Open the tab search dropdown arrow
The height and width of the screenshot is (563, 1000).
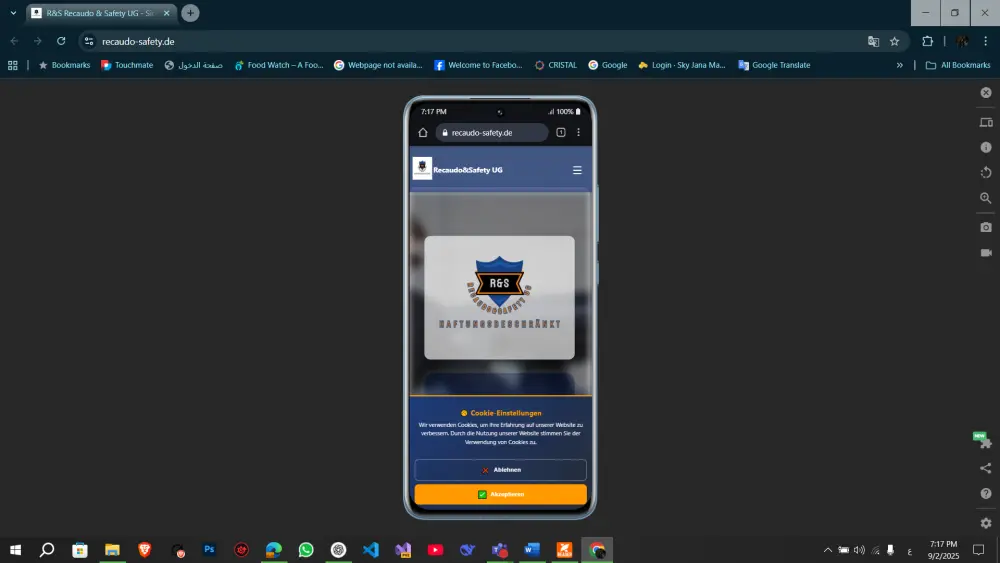13,13
